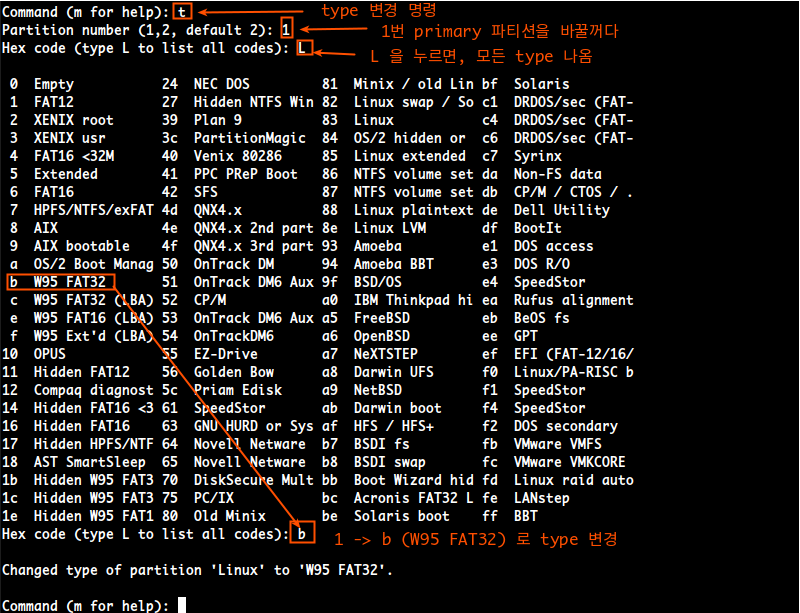Select the 'Changed type of partition' message line
Viewport: 800px width, 613px height.
click(x=197, y=570)
